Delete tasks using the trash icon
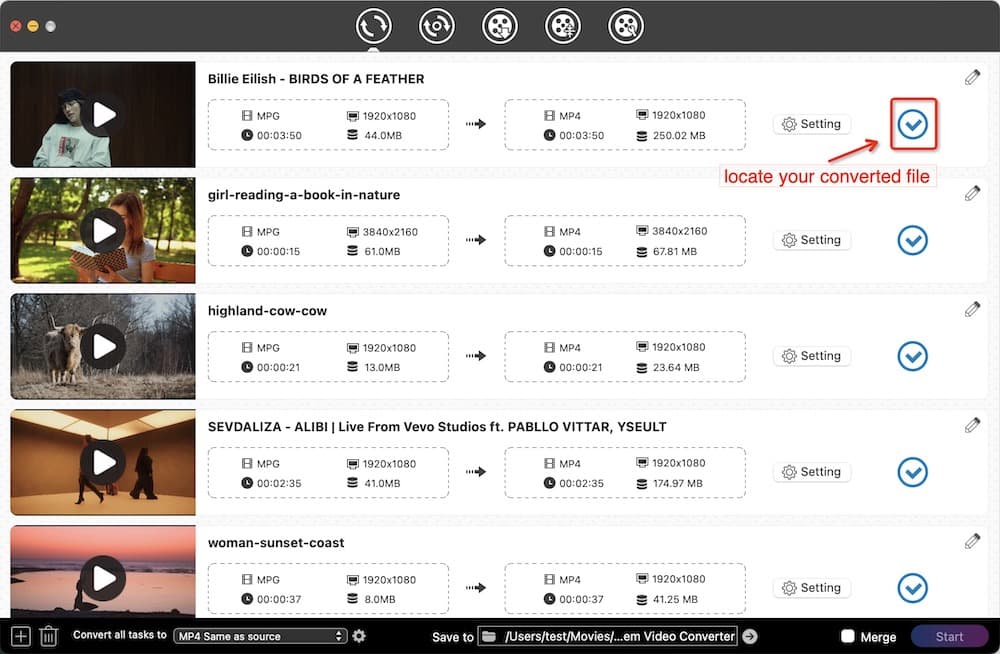1000x654 pixels. [48, 636]
